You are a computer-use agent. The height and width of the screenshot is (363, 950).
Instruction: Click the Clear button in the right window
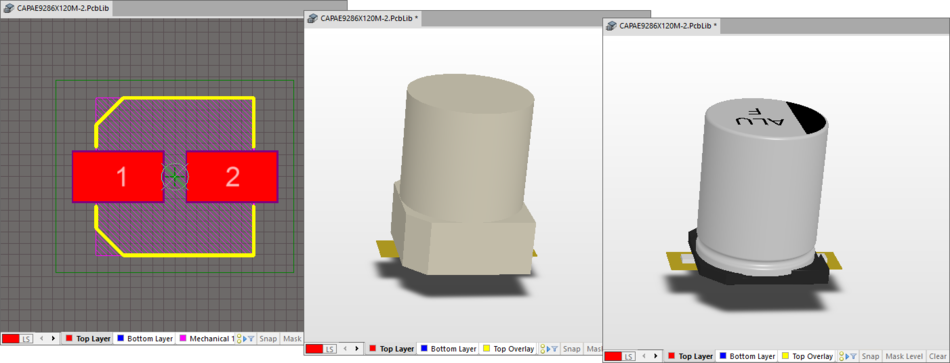(x=937, y=356)
